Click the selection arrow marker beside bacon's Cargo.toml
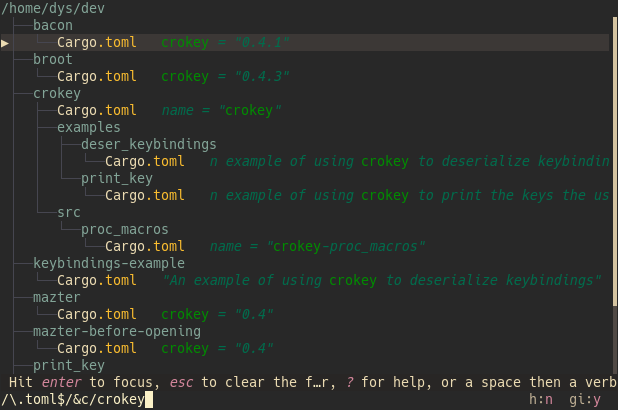Image resolution: width=618 pixels, height=410 pixels. 5,43
